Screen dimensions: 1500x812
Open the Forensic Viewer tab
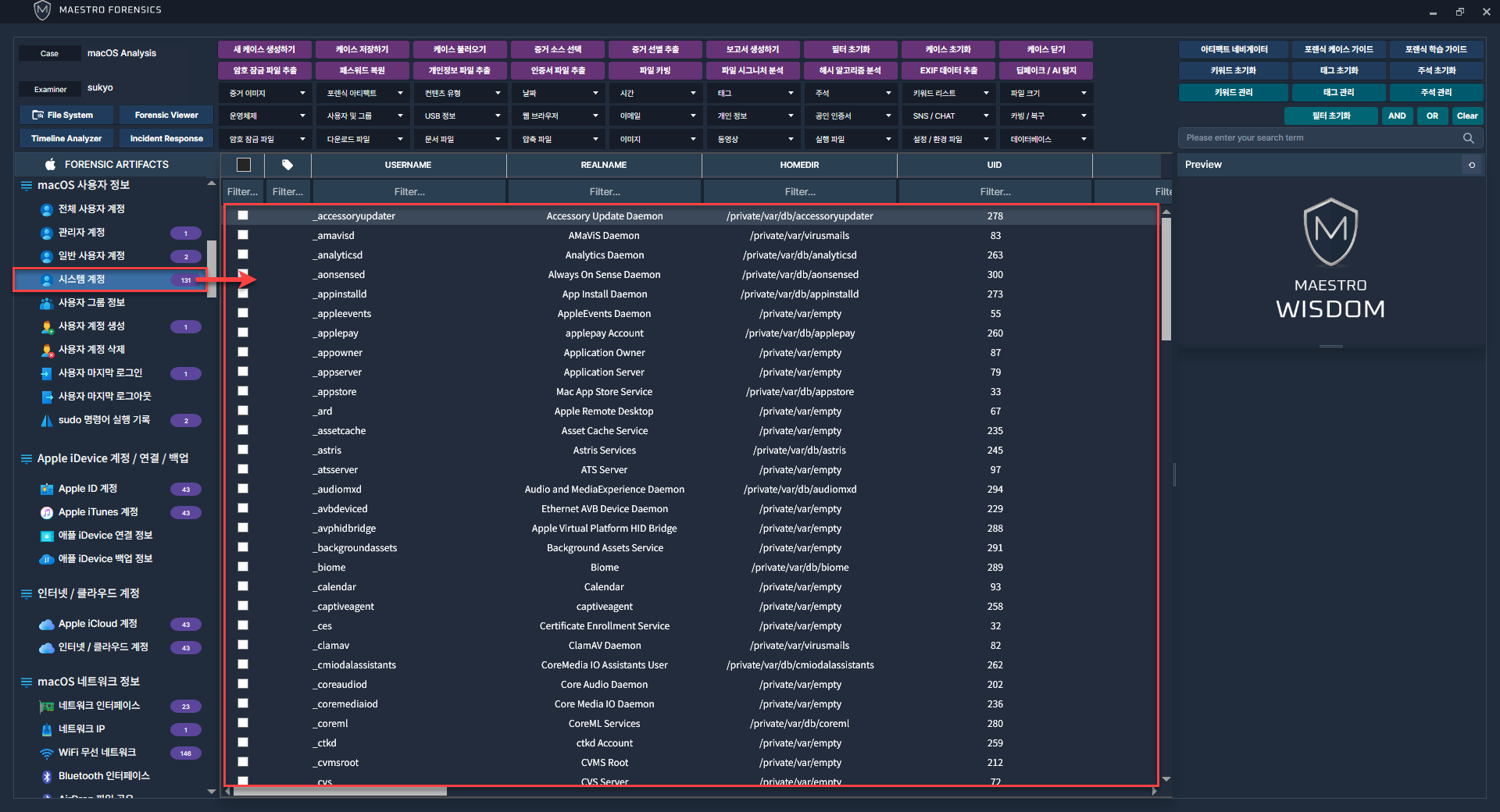click(x=166, y=115)
